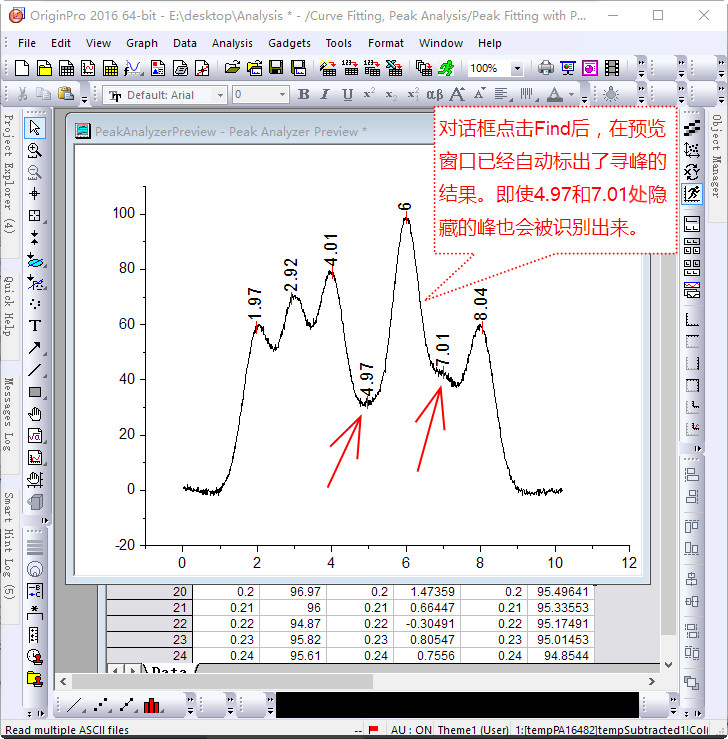728x739 pixels.
Task: Toggle Italic text formatting
Action: click(325, 94)
